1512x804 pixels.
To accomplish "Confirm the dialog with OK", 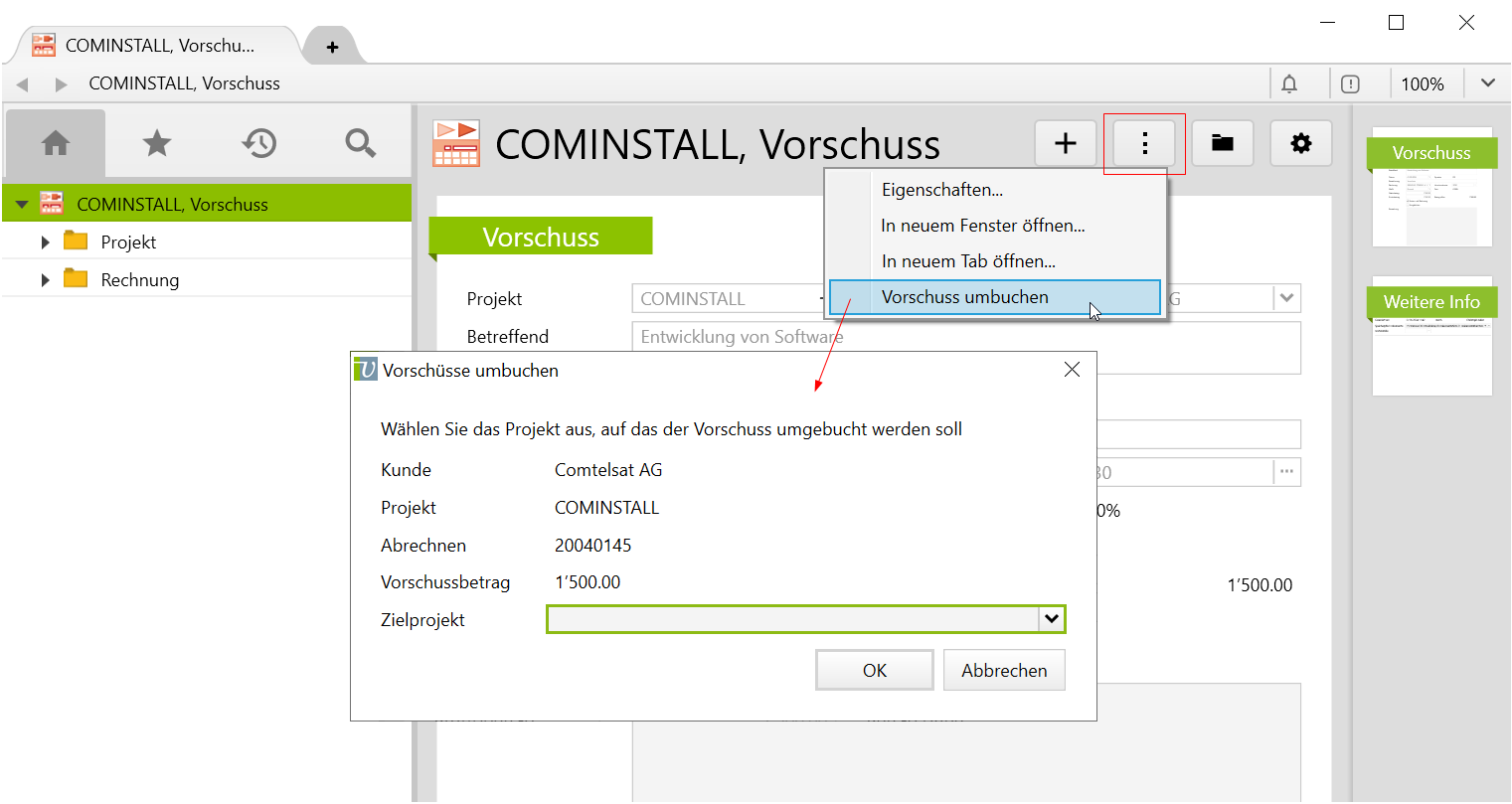I will 874,670.
